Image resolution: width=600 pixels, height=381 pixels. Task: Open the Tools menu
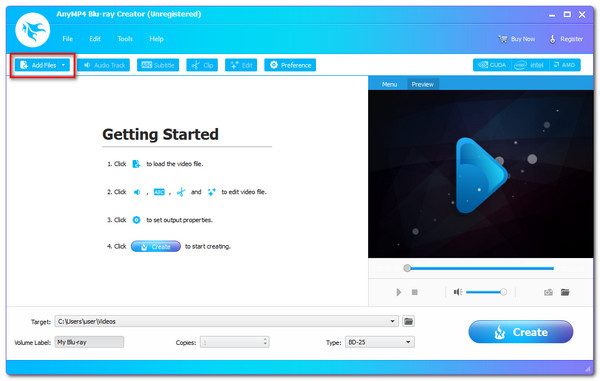(125, 39)
